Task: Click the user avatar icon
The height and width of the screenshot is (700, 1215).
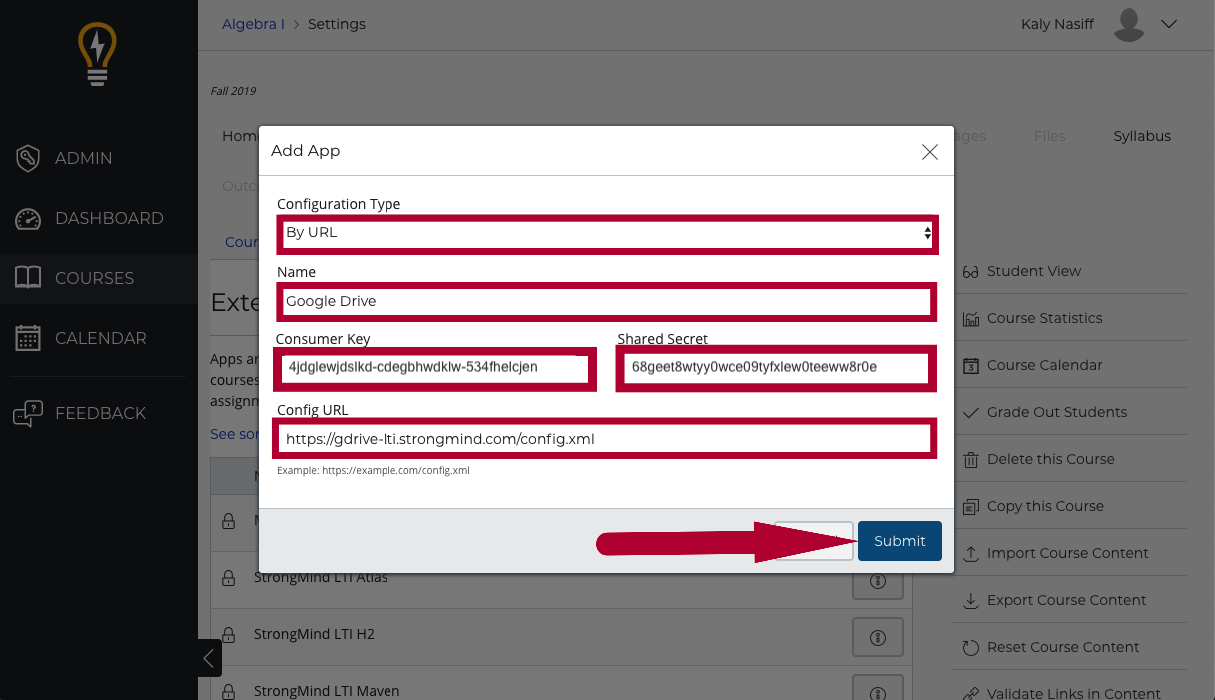Action: 1129,24
